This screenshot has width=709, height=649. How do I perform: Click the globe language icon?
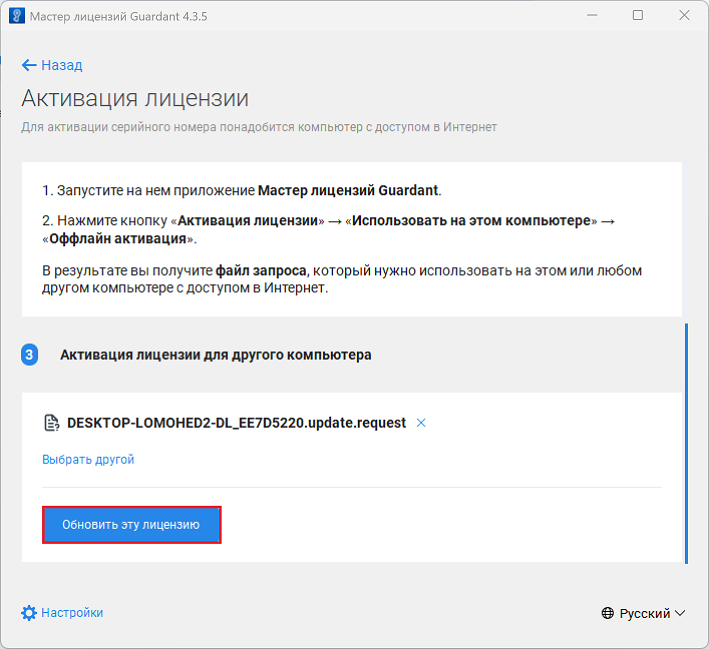click(x=608, y=613)
